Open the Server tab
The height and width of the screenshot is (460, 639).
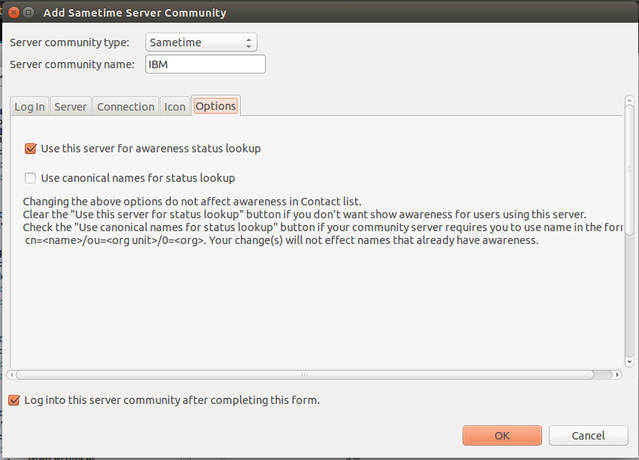[71, 107]
